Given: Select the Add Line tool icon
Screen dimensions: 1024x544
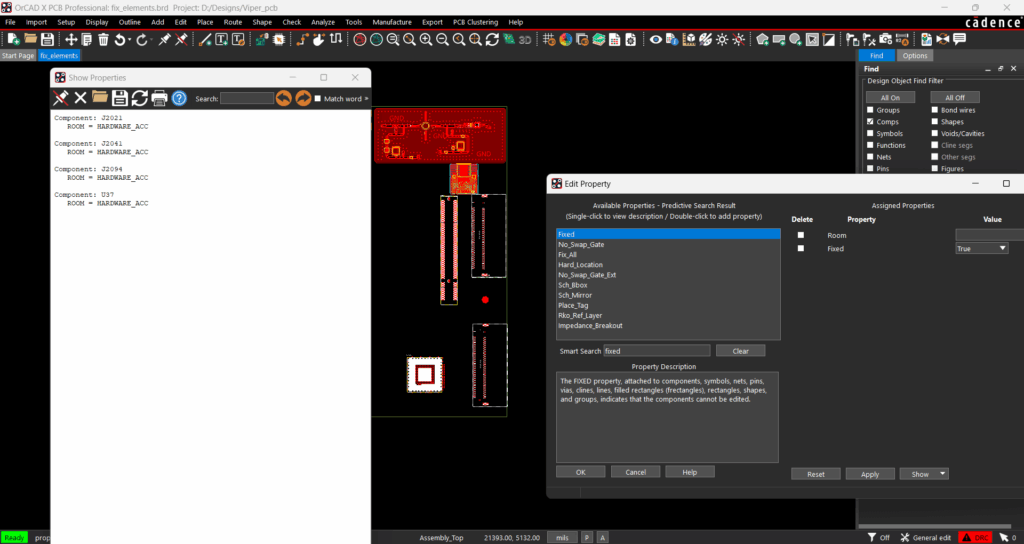Looking at the screenshot, I should [x=205, y=39].
